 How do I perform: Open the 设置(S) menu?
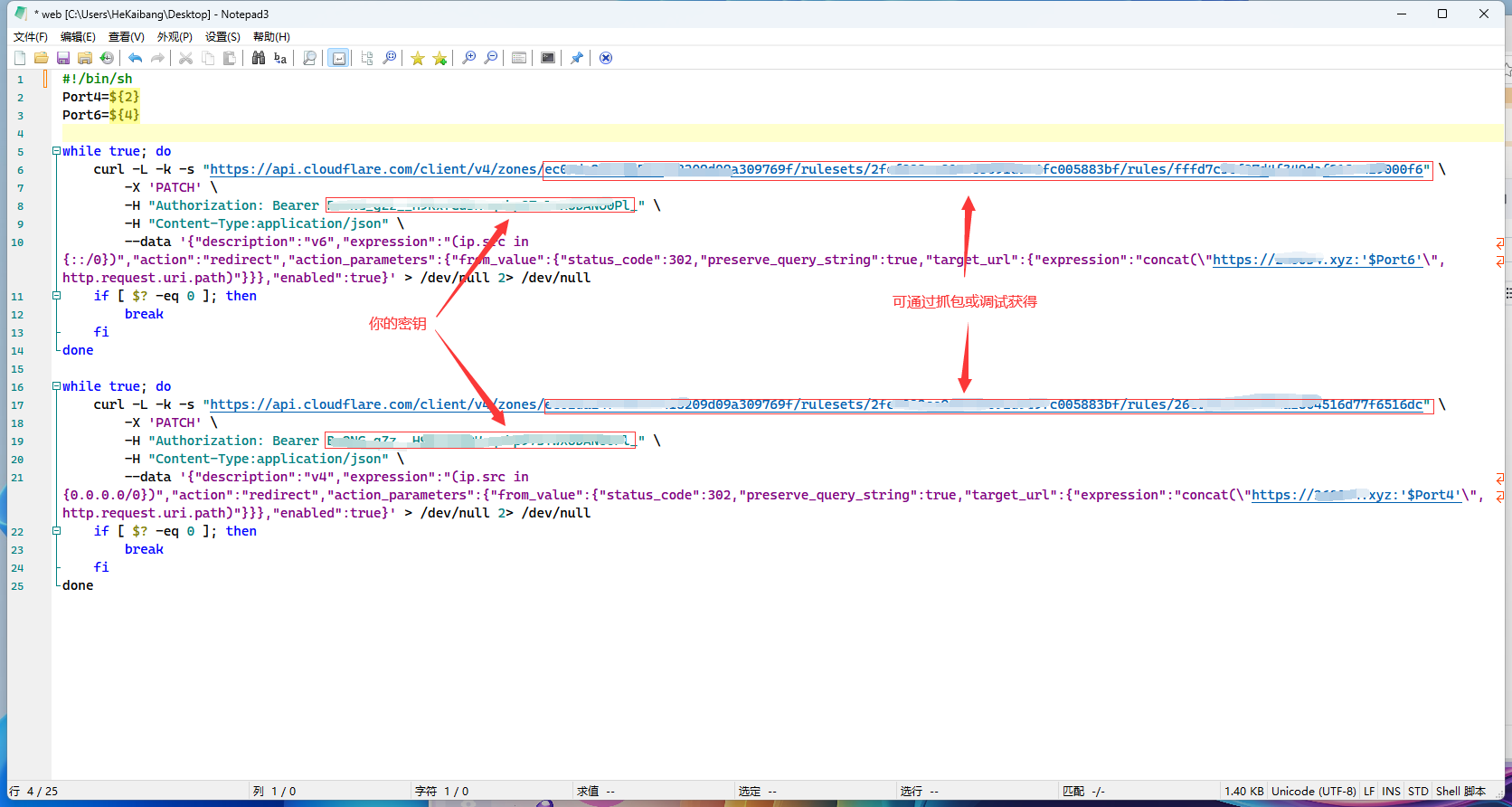[x=222, y=36]
